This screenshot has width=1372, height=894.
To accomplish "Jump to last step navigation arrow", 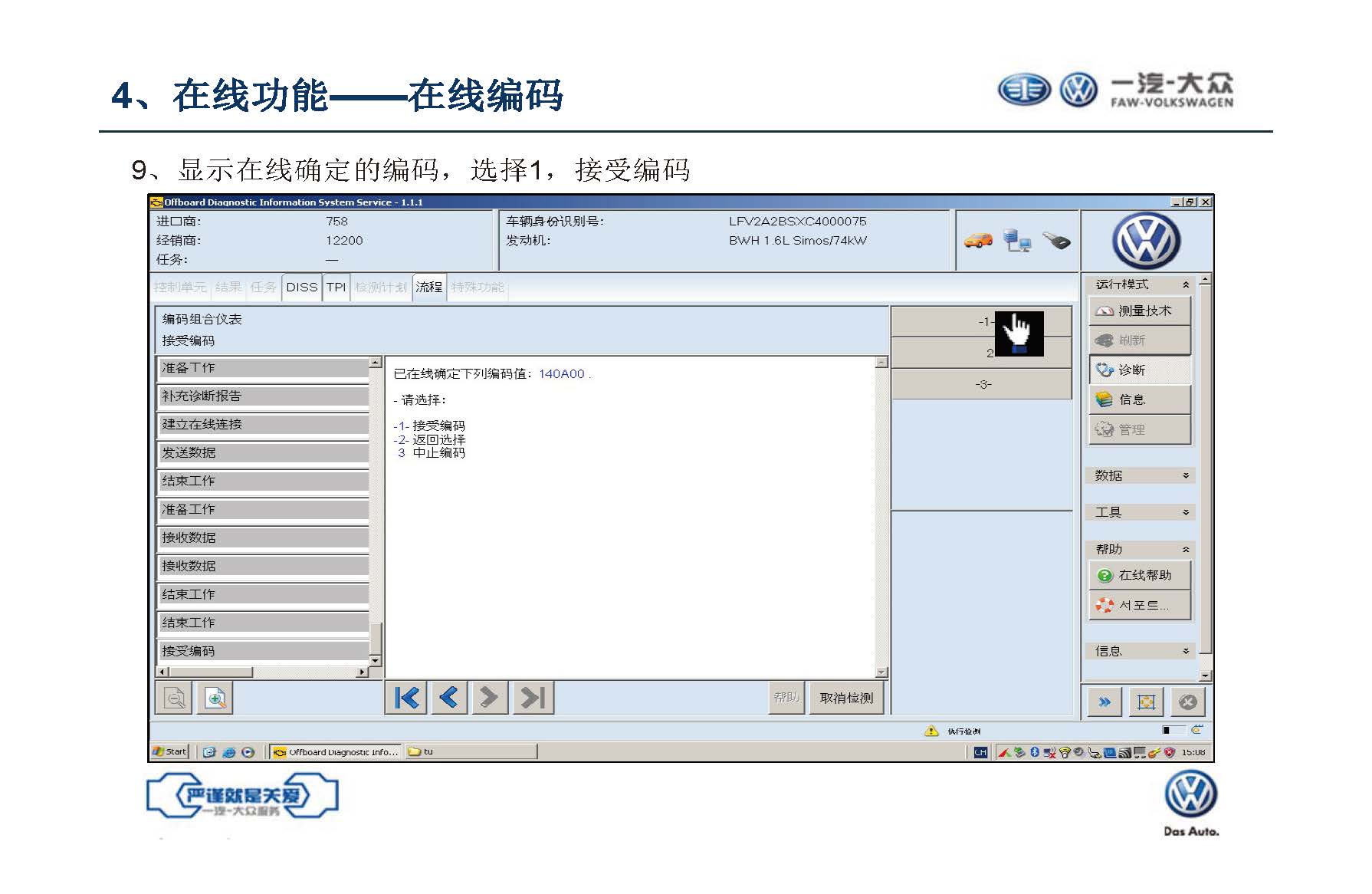I will click(x=533, y=698).
